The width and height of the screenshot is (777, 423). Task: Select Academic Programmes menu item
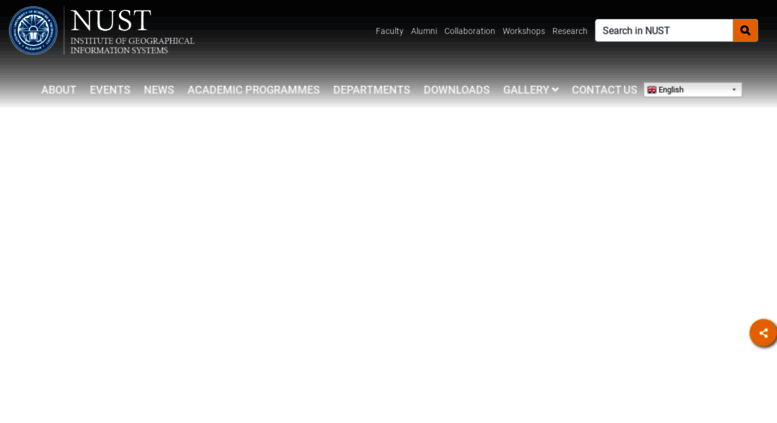click(x=253, y=90)
